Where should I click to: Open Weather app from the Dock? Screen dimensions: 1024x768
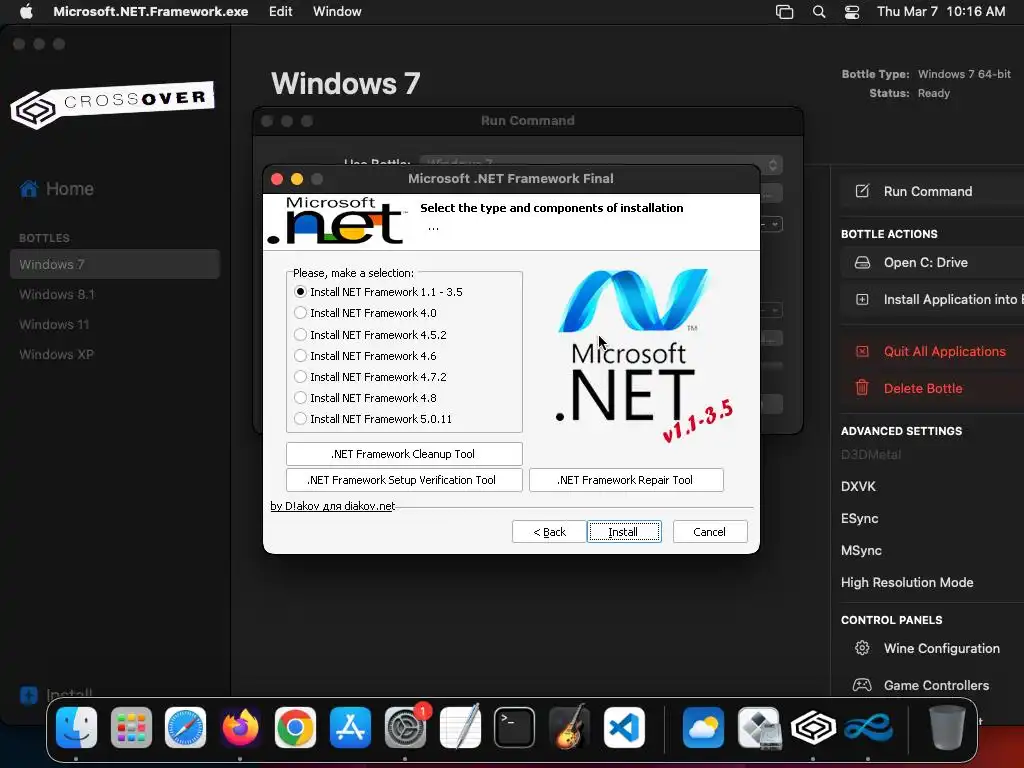pyautogui.click(x=703, y=728)
